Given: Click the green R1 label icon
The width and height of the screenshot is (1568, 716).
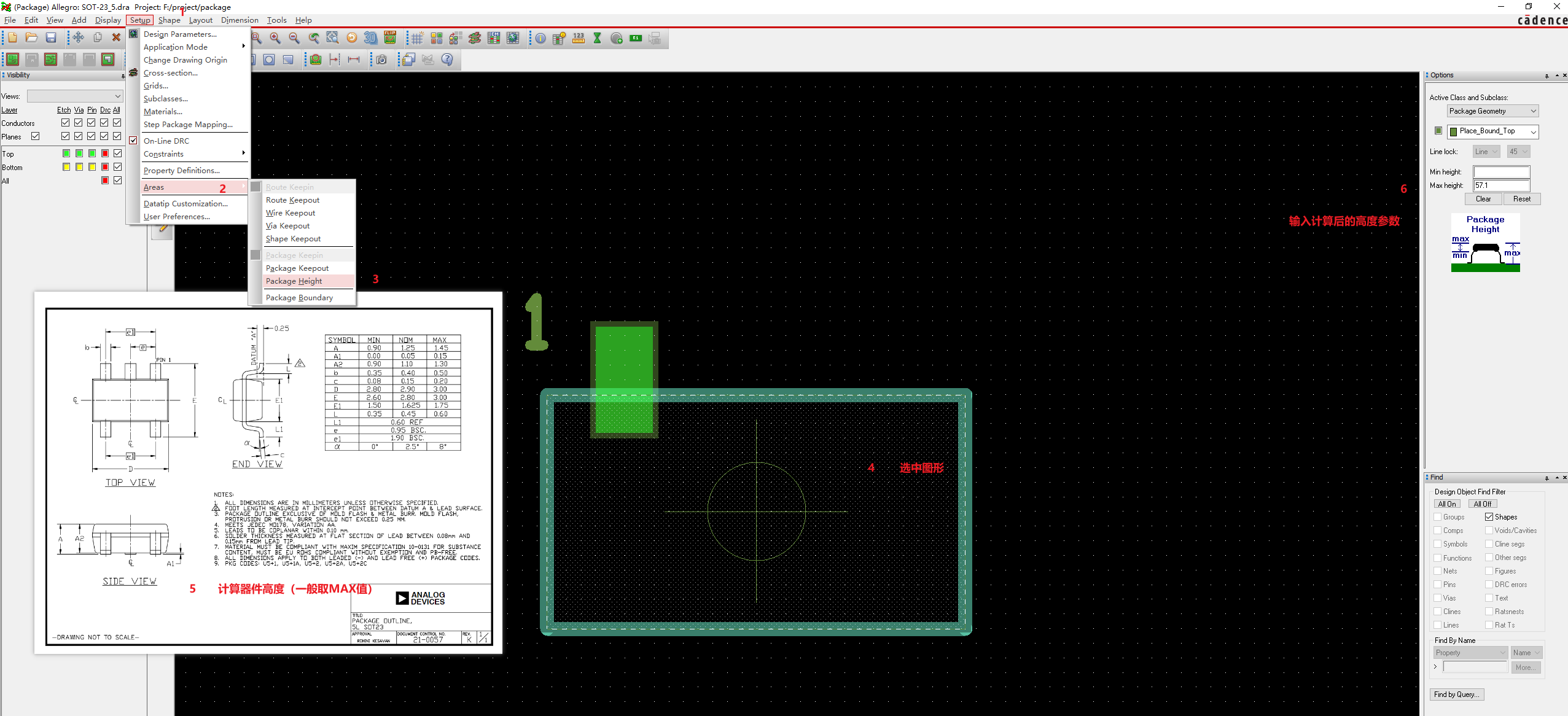Looking at the screenshot, I should click(636, 39).
